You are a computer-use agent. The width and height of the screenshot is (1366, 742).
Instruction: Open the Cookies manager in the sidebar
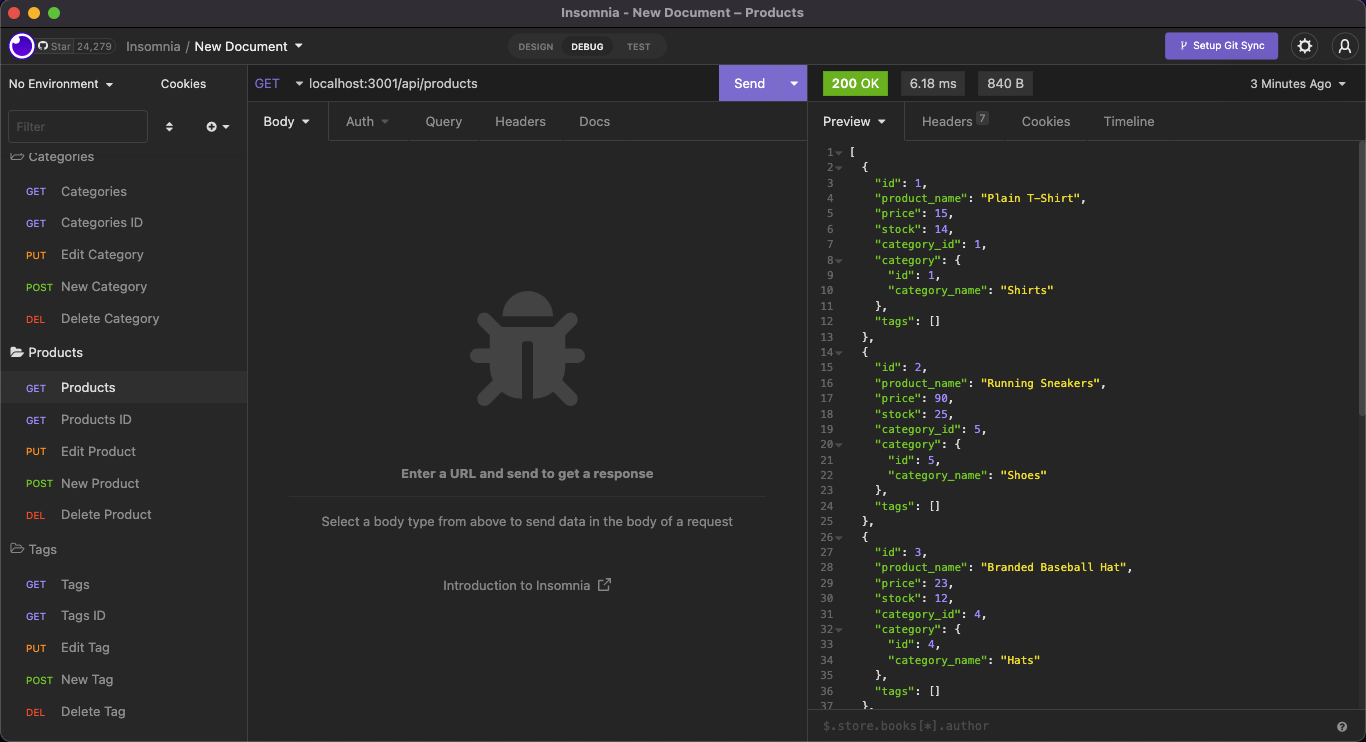183,84
